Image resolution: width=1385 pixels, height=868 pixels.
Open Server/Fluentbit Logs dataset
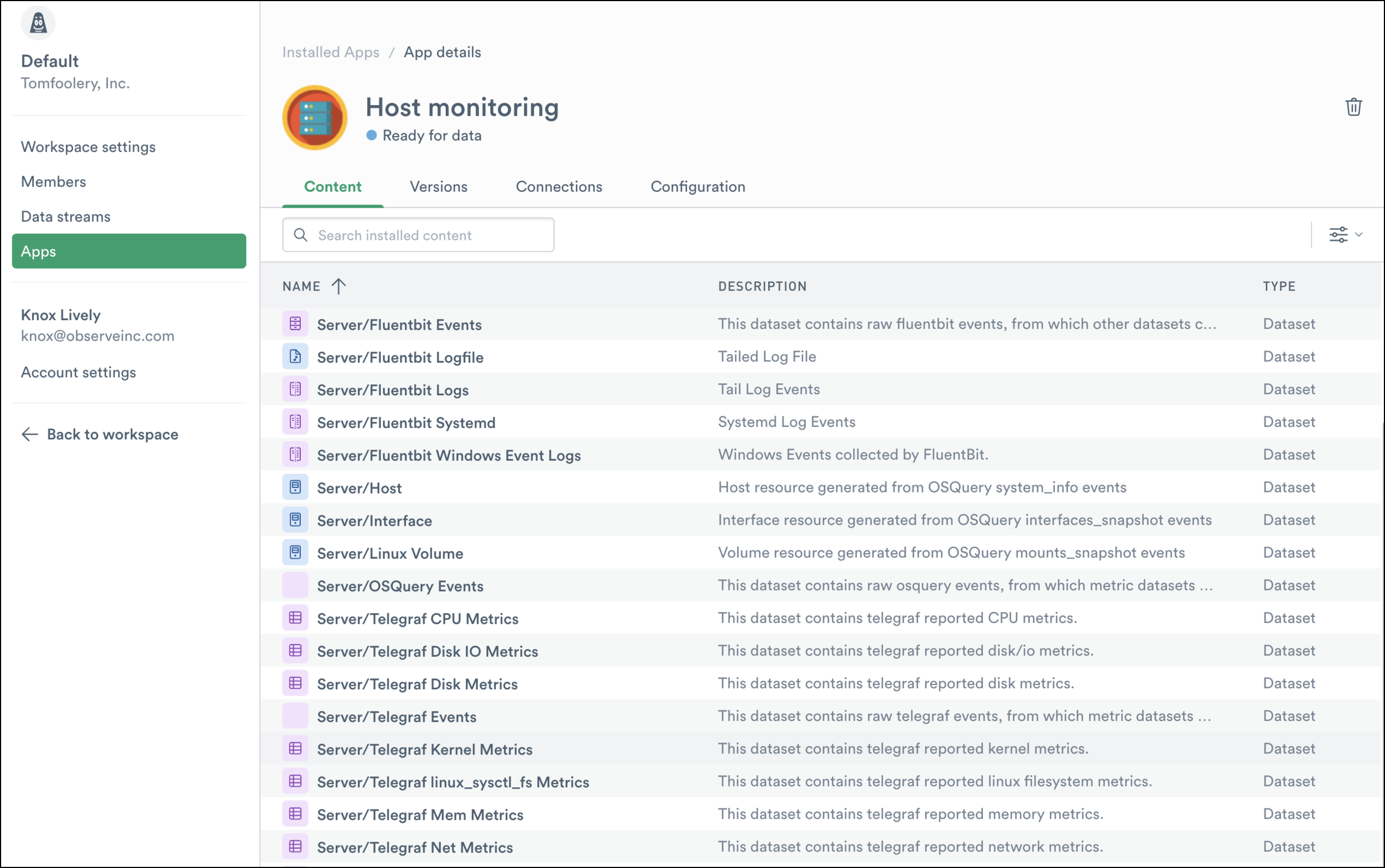point(393,390)
